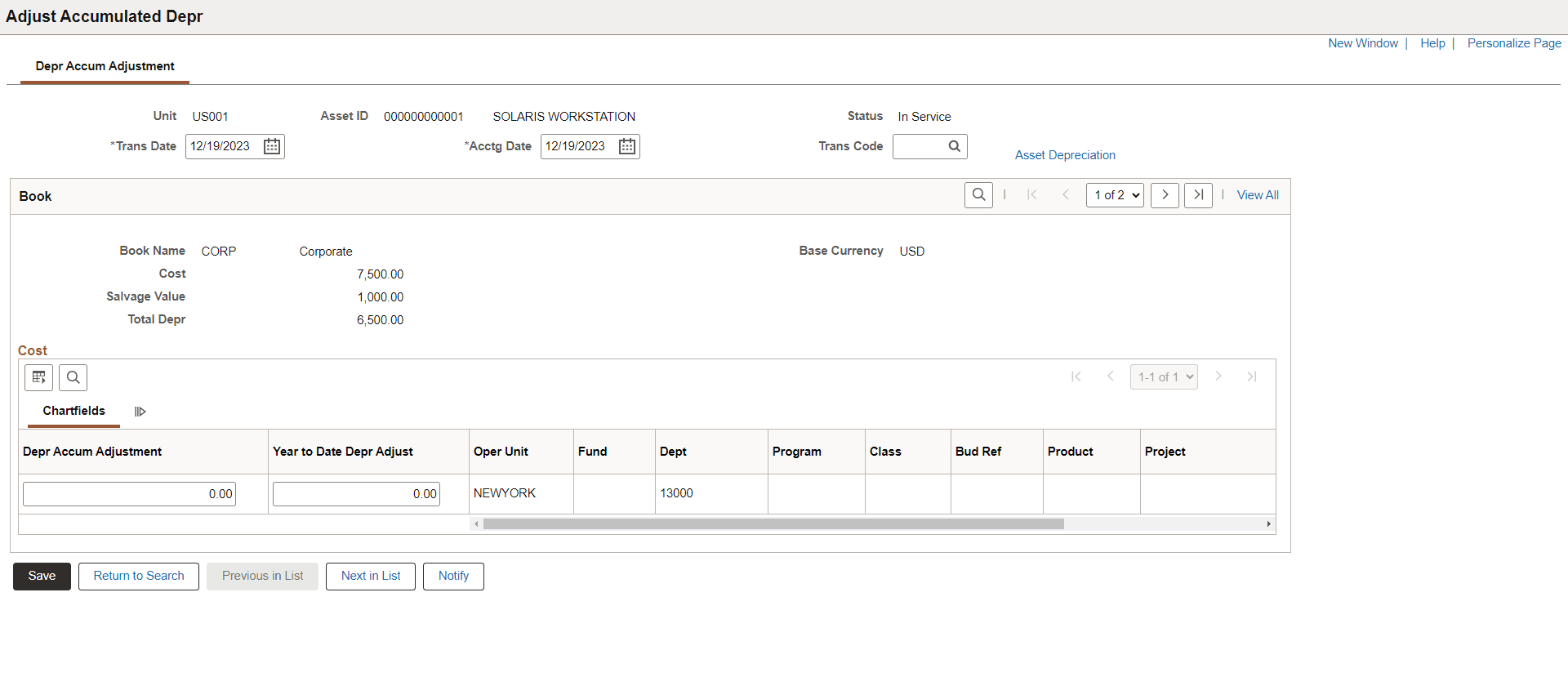
Task: Select the Chartfields tab
Action: click(74, 411)
